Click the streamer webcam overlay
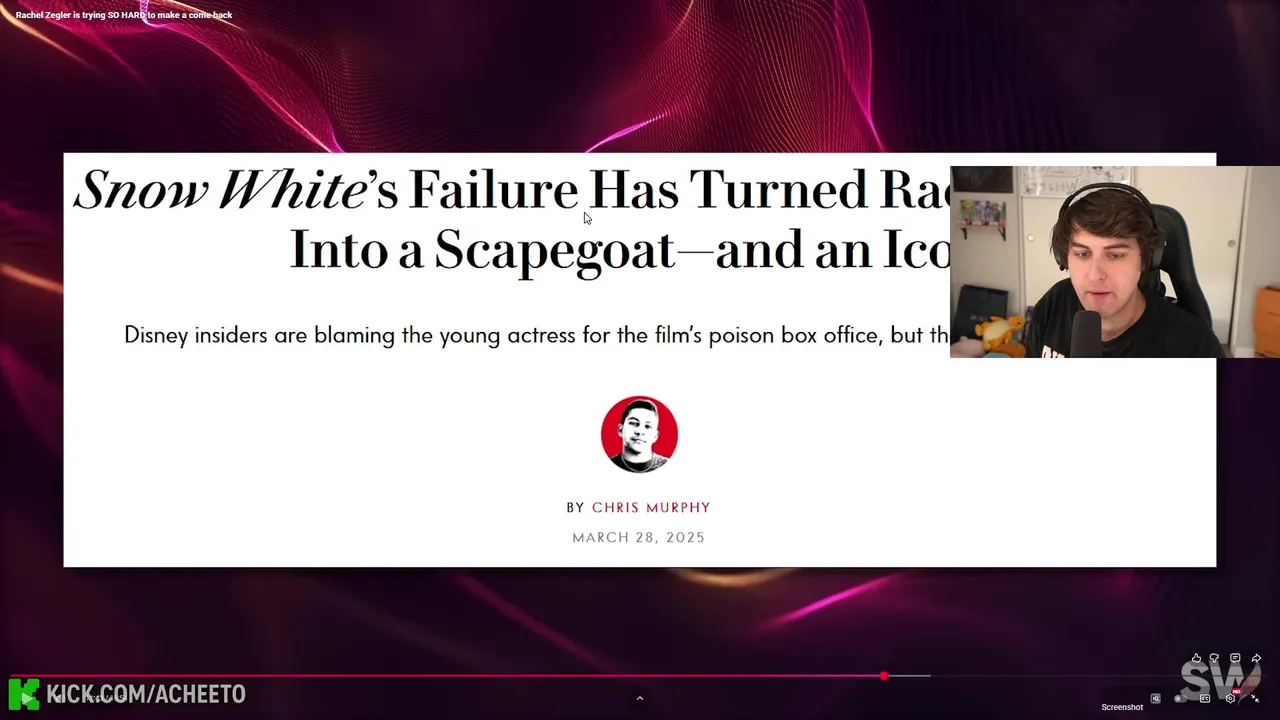 click(1114, 262)
